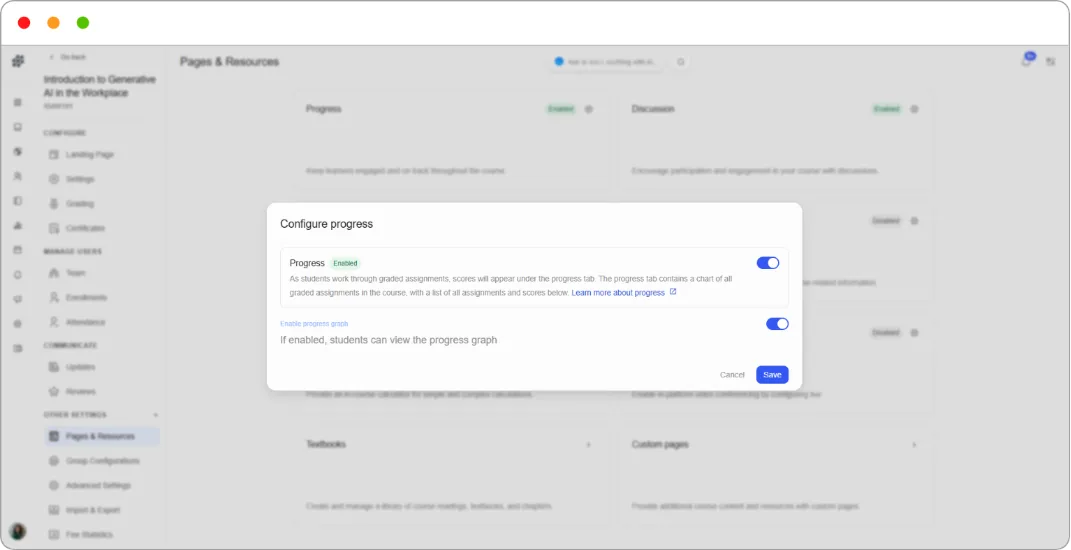The height and width of the screenshot is (550, 1071).
Task: Open the notifications bell with badge
Action: [x=1027, y=60]
